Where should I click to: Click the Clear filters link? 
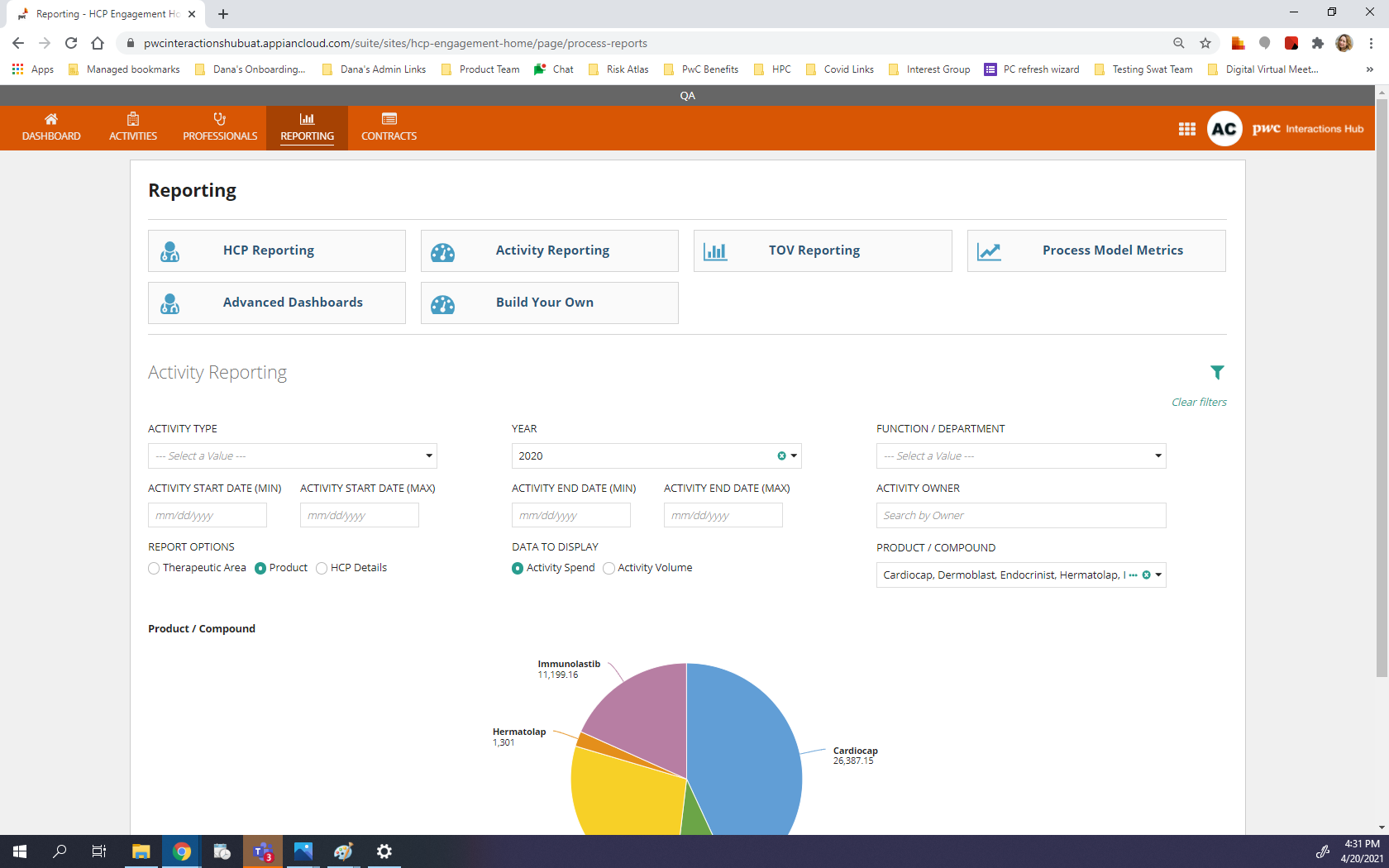point(1199,402)
